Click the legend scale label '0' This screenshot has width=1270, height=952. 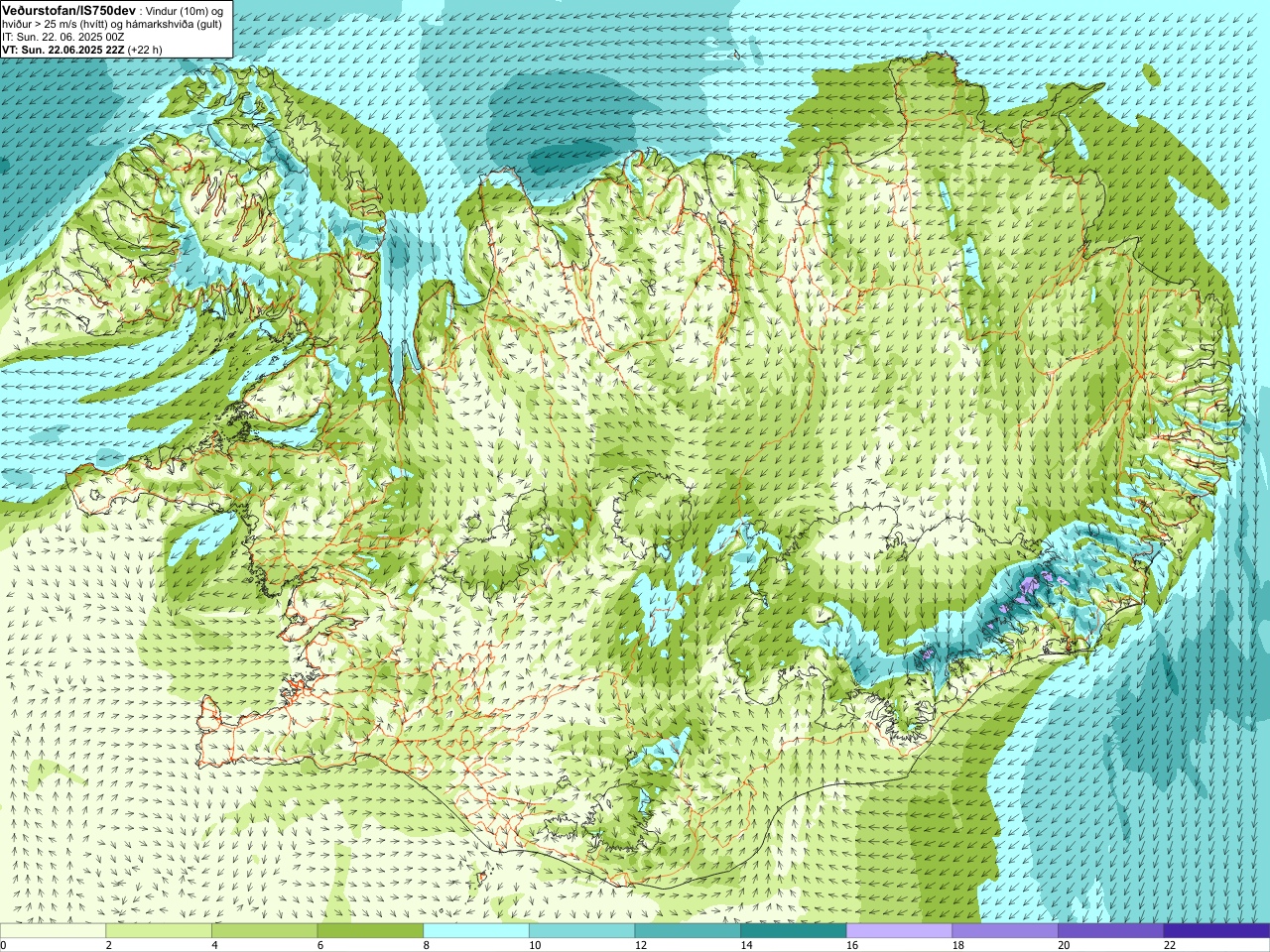tap(3, 945)
